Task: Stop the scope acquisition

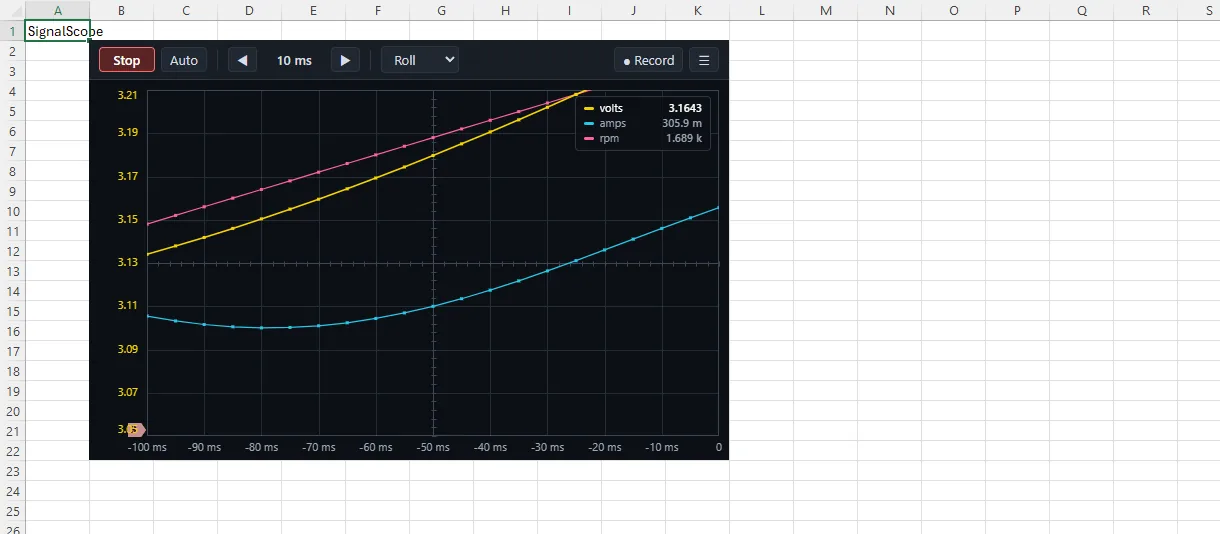Action: (127, 60)
